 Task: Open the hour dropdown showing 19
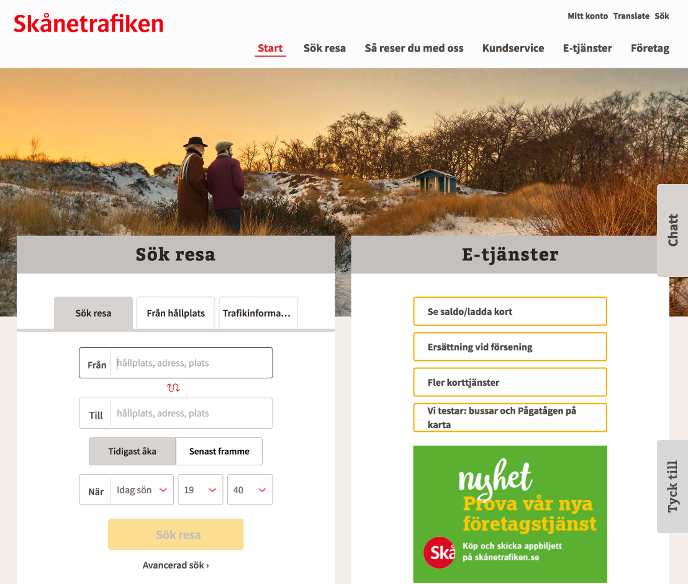201,490
